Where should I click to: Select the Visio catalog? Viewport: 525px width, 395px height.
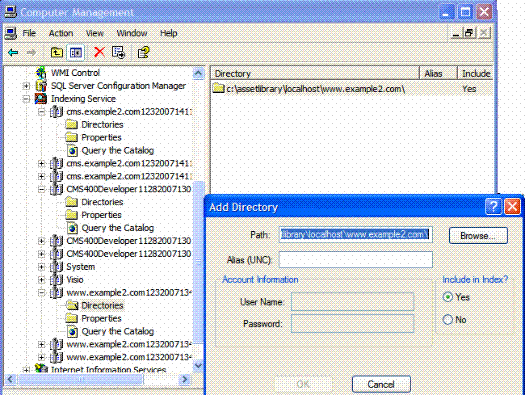coord(75,280)
